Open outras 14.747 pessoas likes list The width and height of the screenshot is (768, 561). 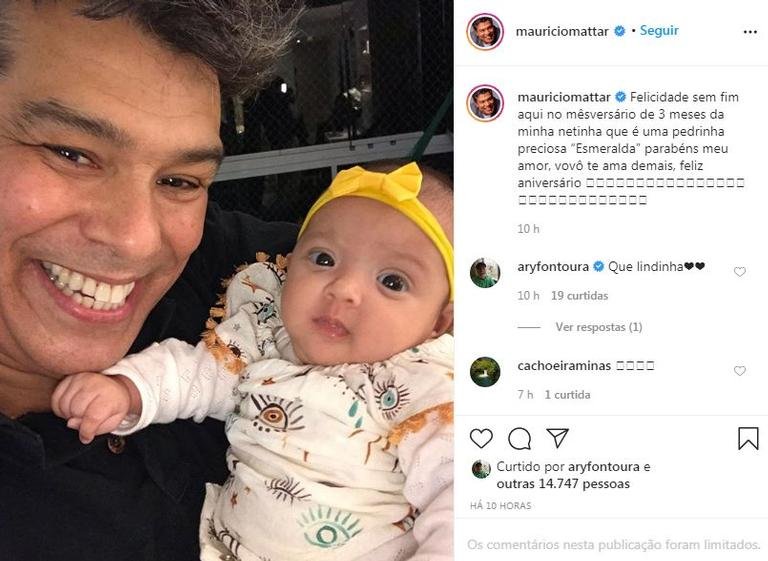[563, 484]
